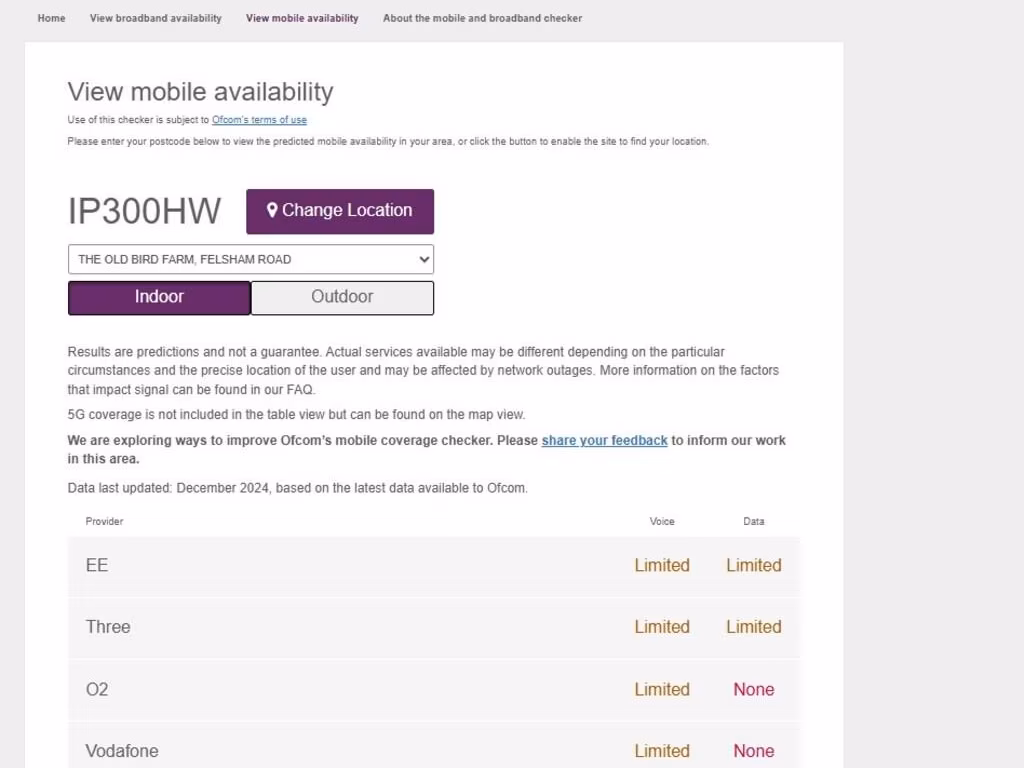The image size is (1024, 768).
Task: Click the Data column header
Action: point(754,521)
